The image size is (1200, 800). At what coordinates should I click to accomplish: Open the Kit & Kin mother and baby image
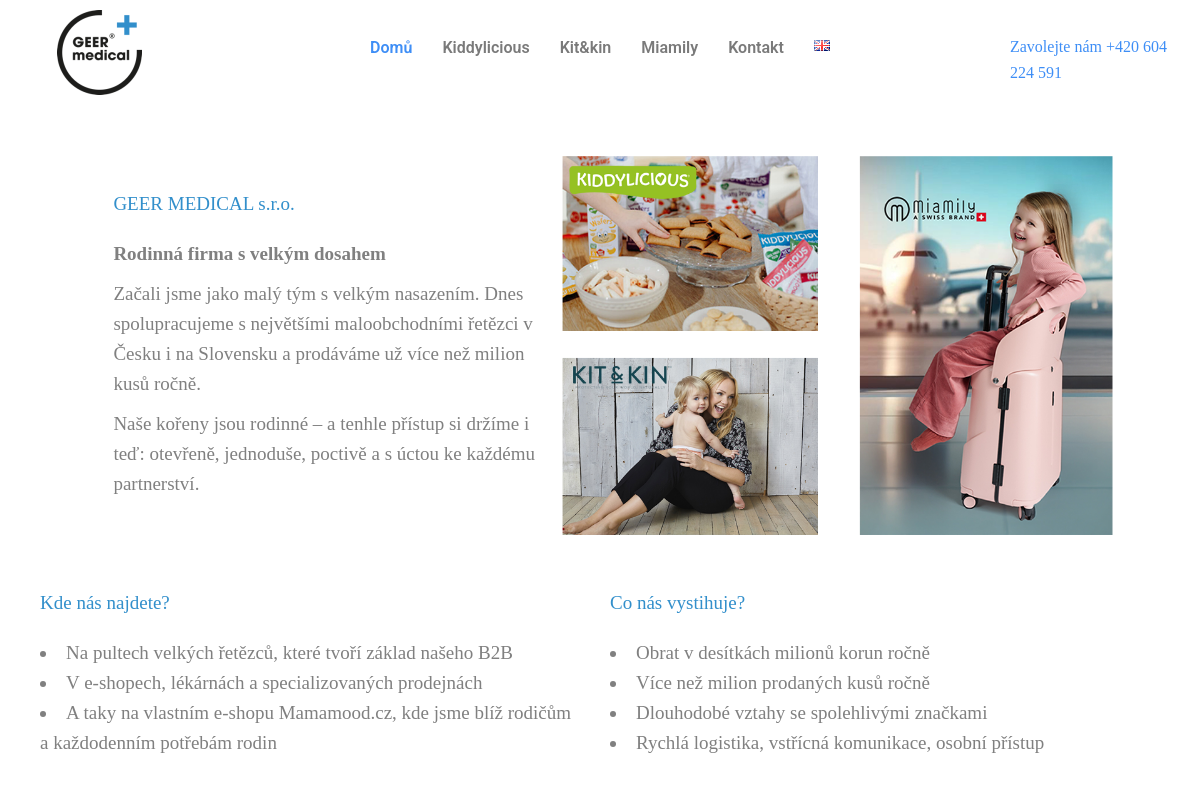pyautogui.click(x=690, y=446)
